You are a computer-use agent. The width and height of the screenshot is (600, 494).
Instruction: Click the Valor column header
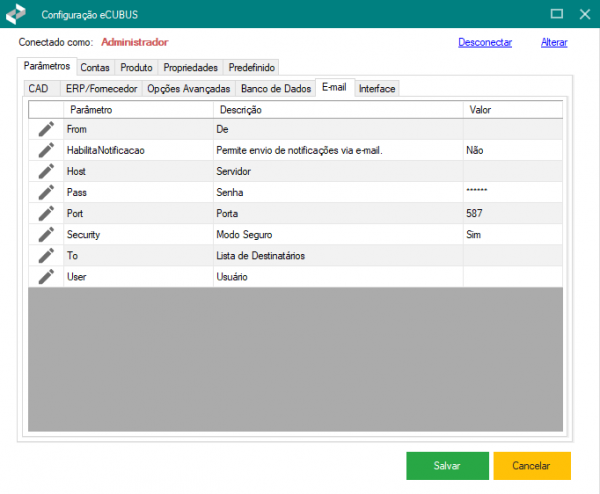(x=513, y=110)
